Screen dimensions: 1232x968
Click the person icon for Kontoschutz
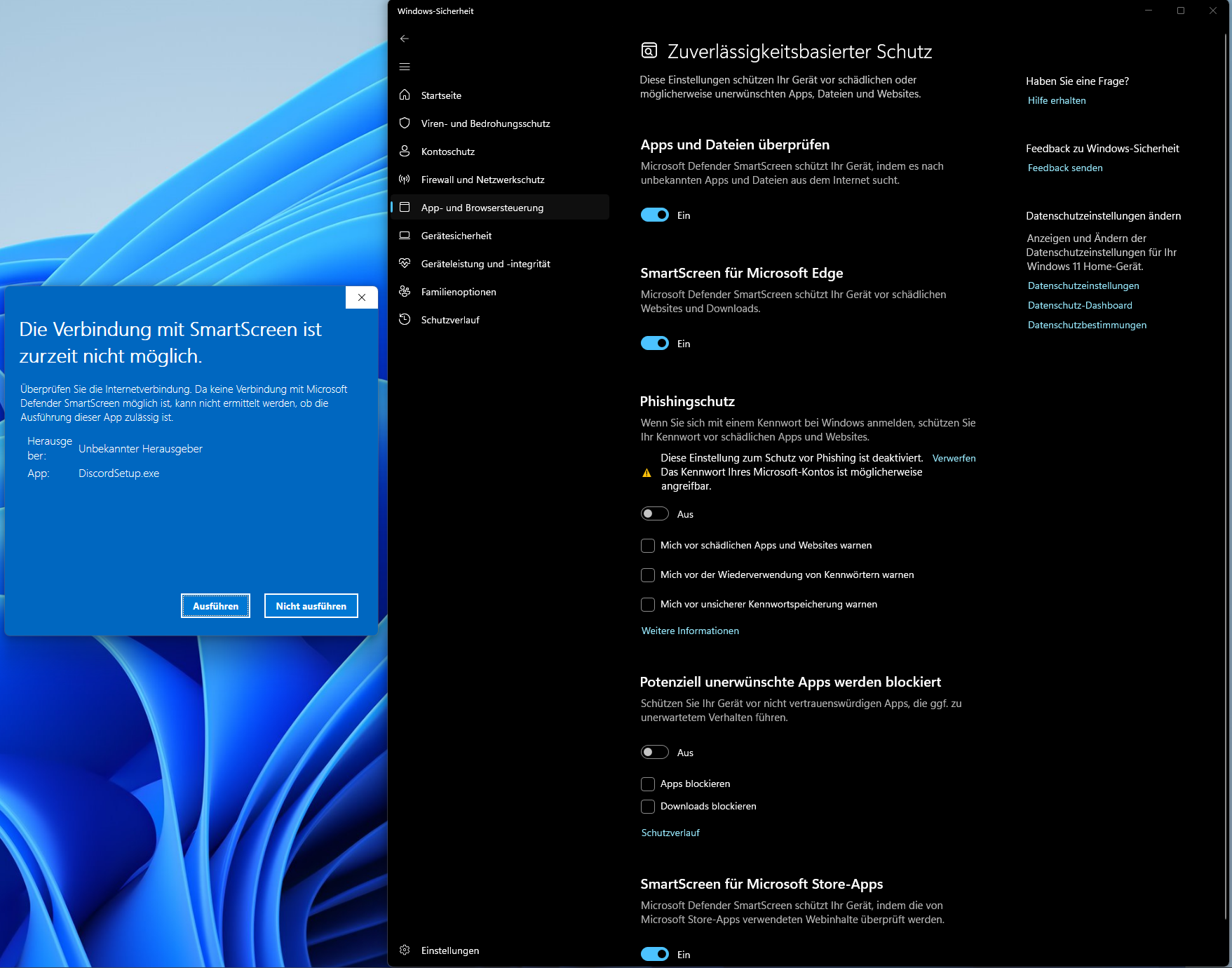tap(405, 151)
